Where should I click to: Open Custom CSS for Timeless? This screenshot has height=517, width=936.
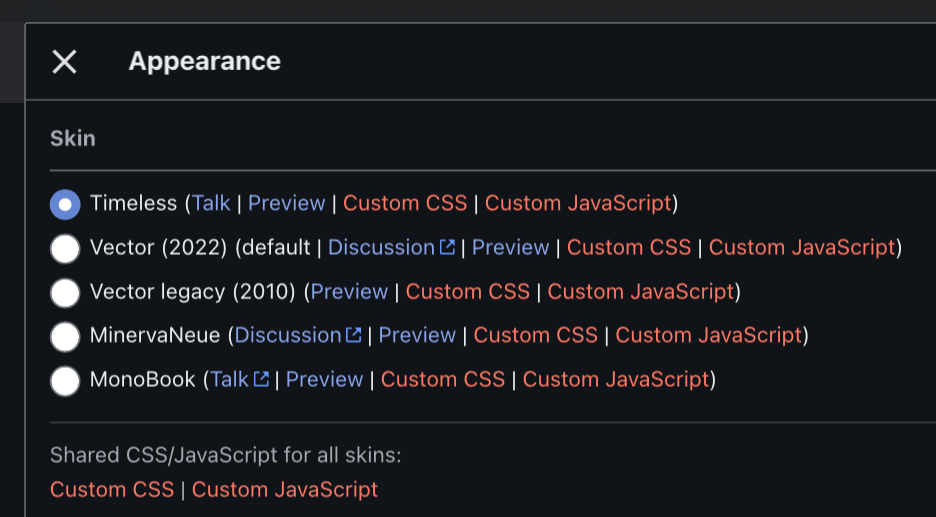click(405, 203)
